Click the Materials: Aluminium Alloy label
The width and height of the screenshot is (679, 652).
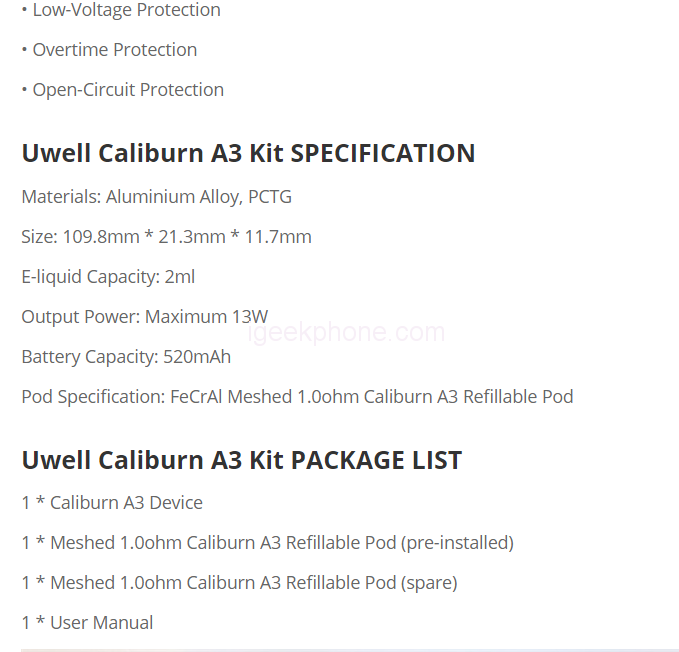point(130,197)
